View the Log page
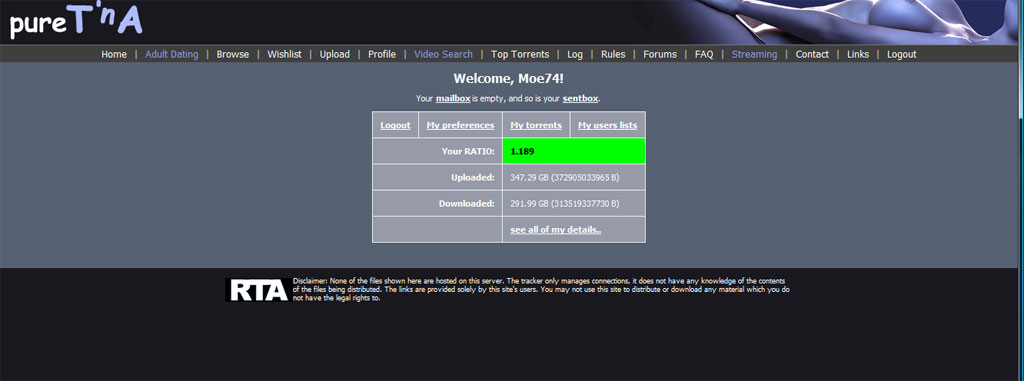Viewport: 1024px width, 381px height. point(575,54)
